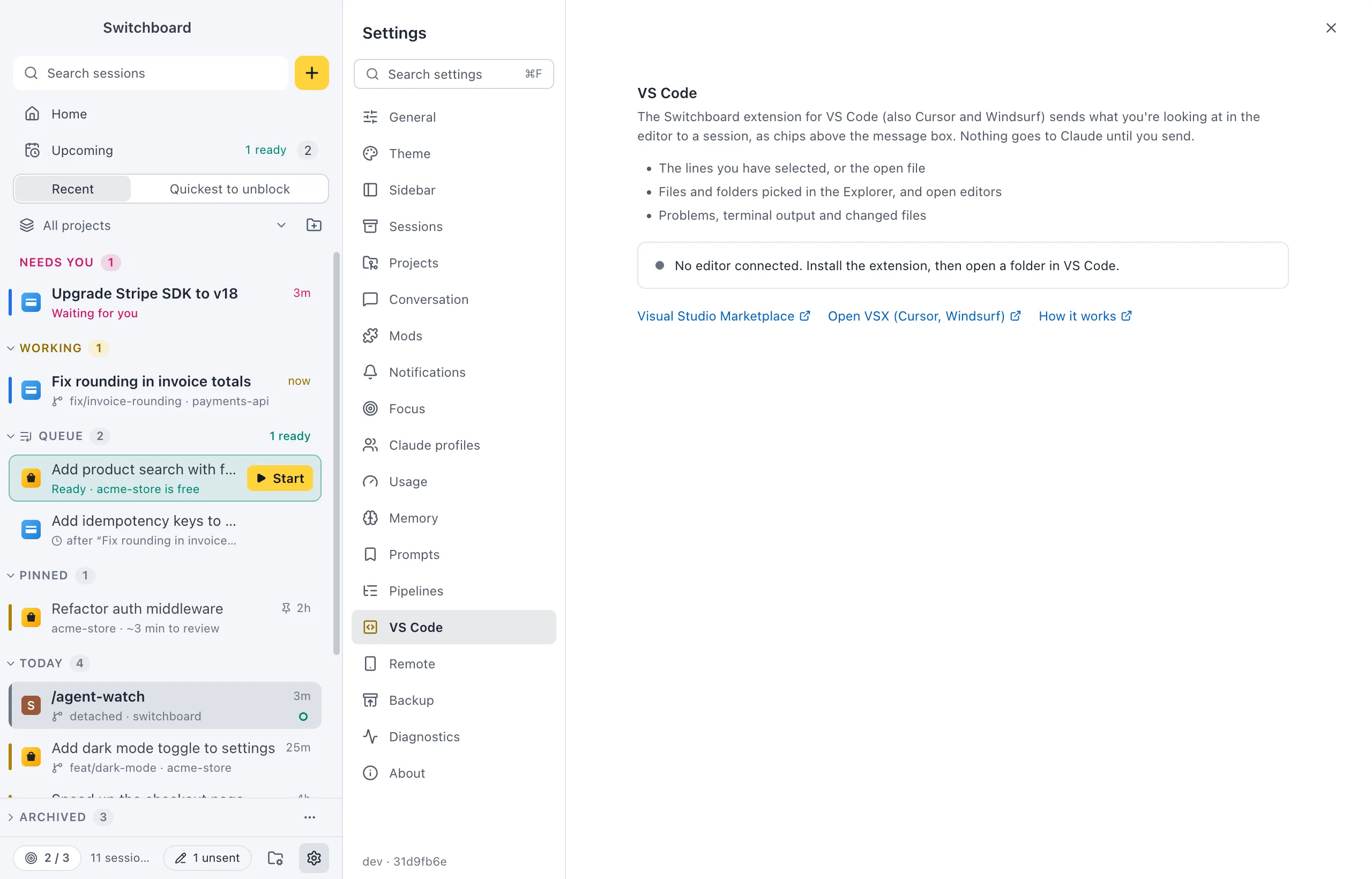Open the 1 unsent drafts pill
Image resolution: width=1372 pixels, height=879 pixels.
[207, 858]
